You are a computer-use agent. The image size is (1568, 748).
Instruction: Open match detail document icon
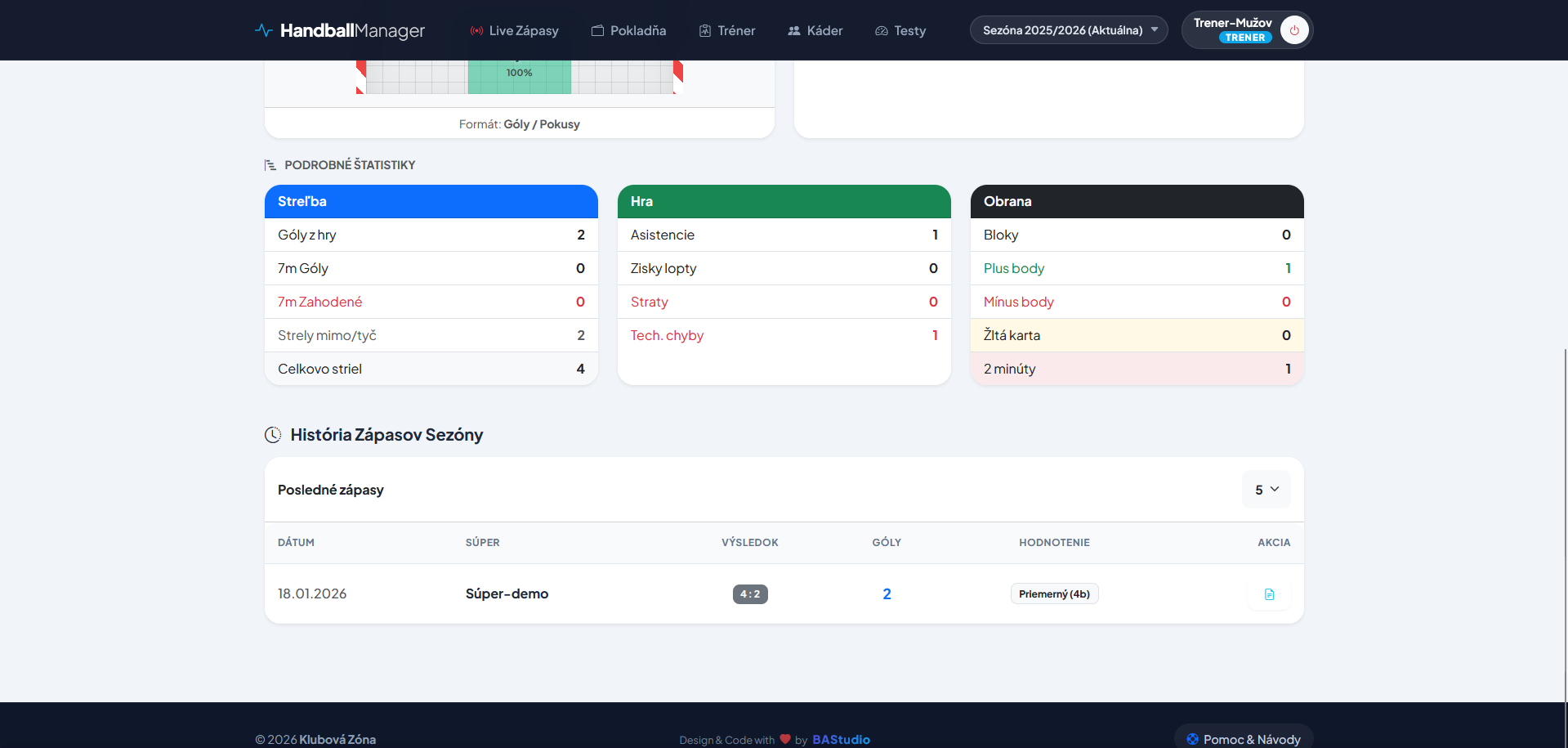click(x=1269, y=594)
